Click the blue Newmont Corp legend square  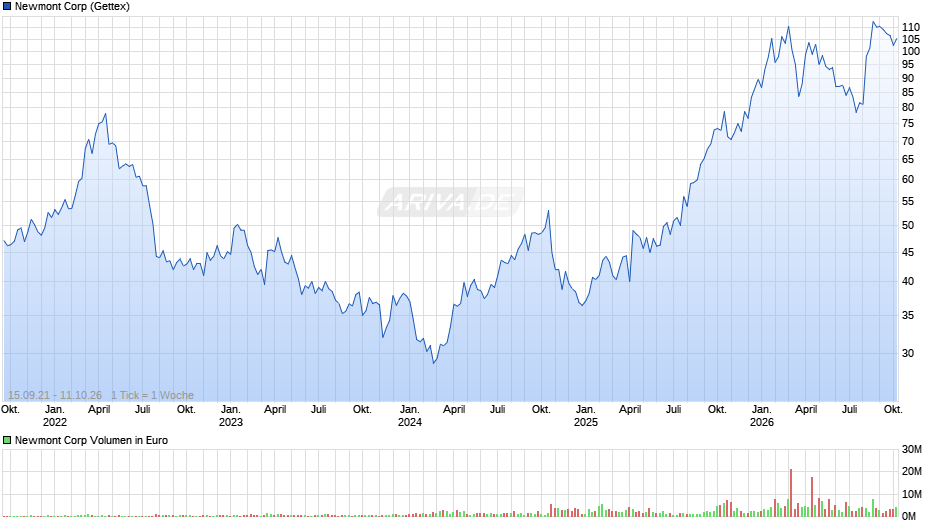[x=7, y=7]
